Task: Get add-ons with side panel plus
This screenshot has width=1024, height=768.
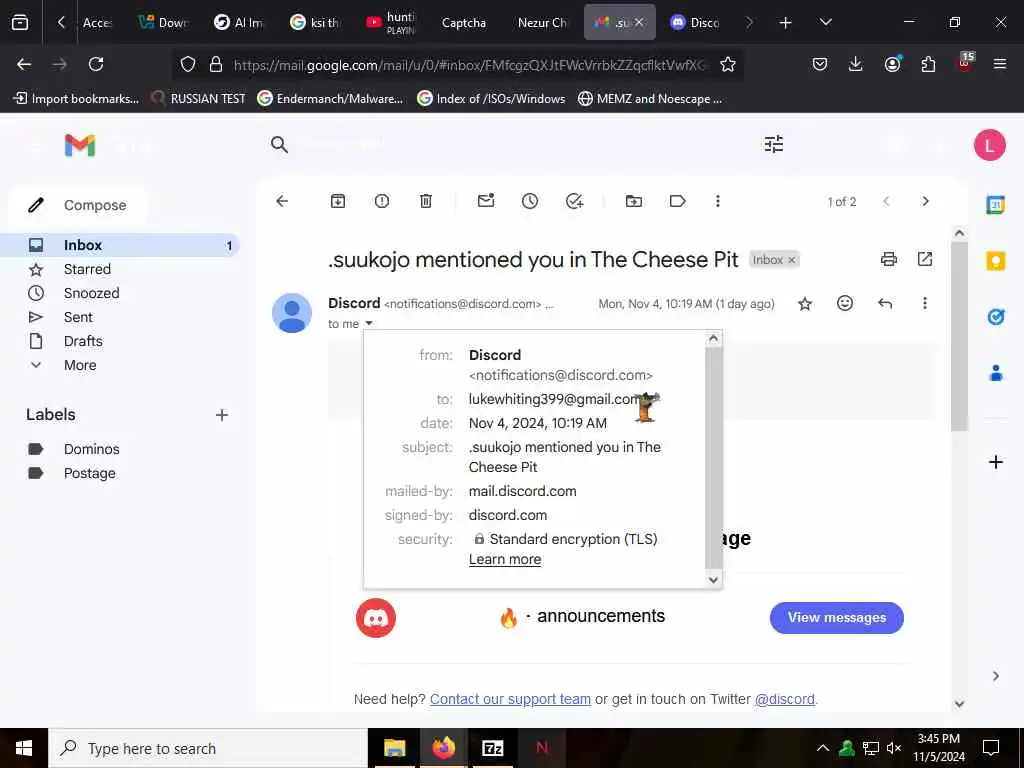Action: [995, 462]
